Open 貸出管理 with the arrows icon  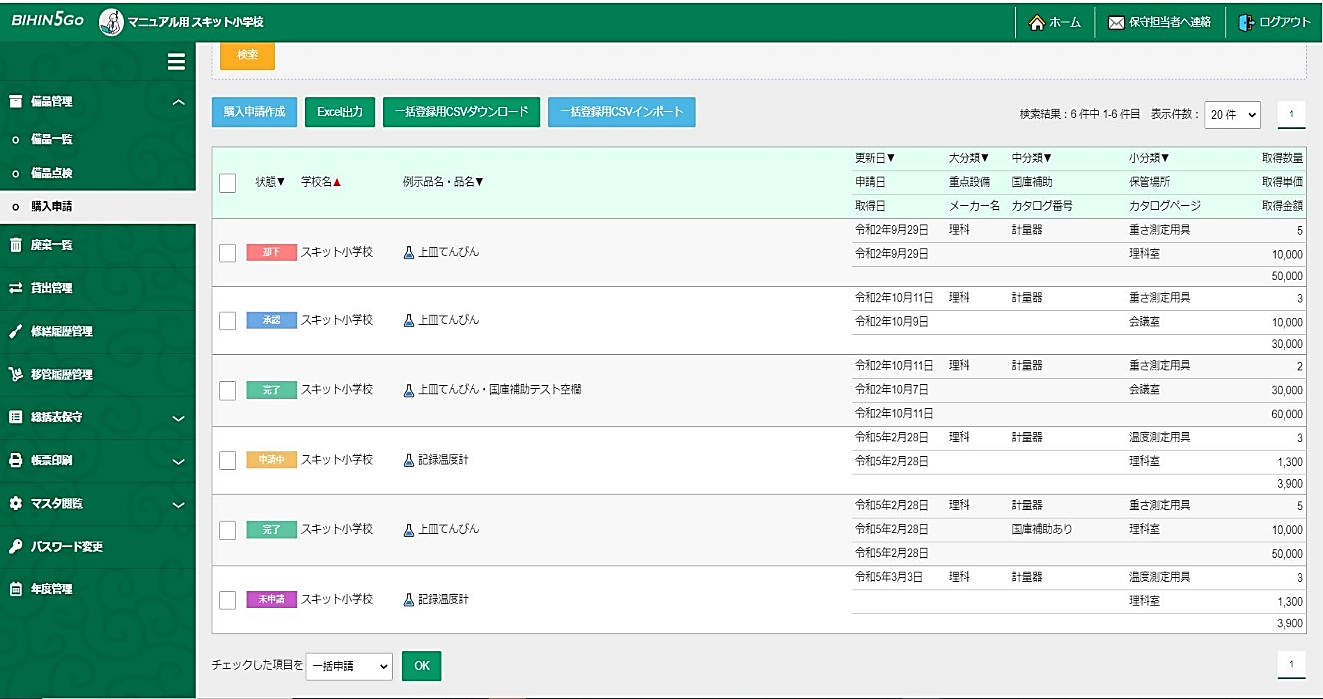click(x=16, y=288)
